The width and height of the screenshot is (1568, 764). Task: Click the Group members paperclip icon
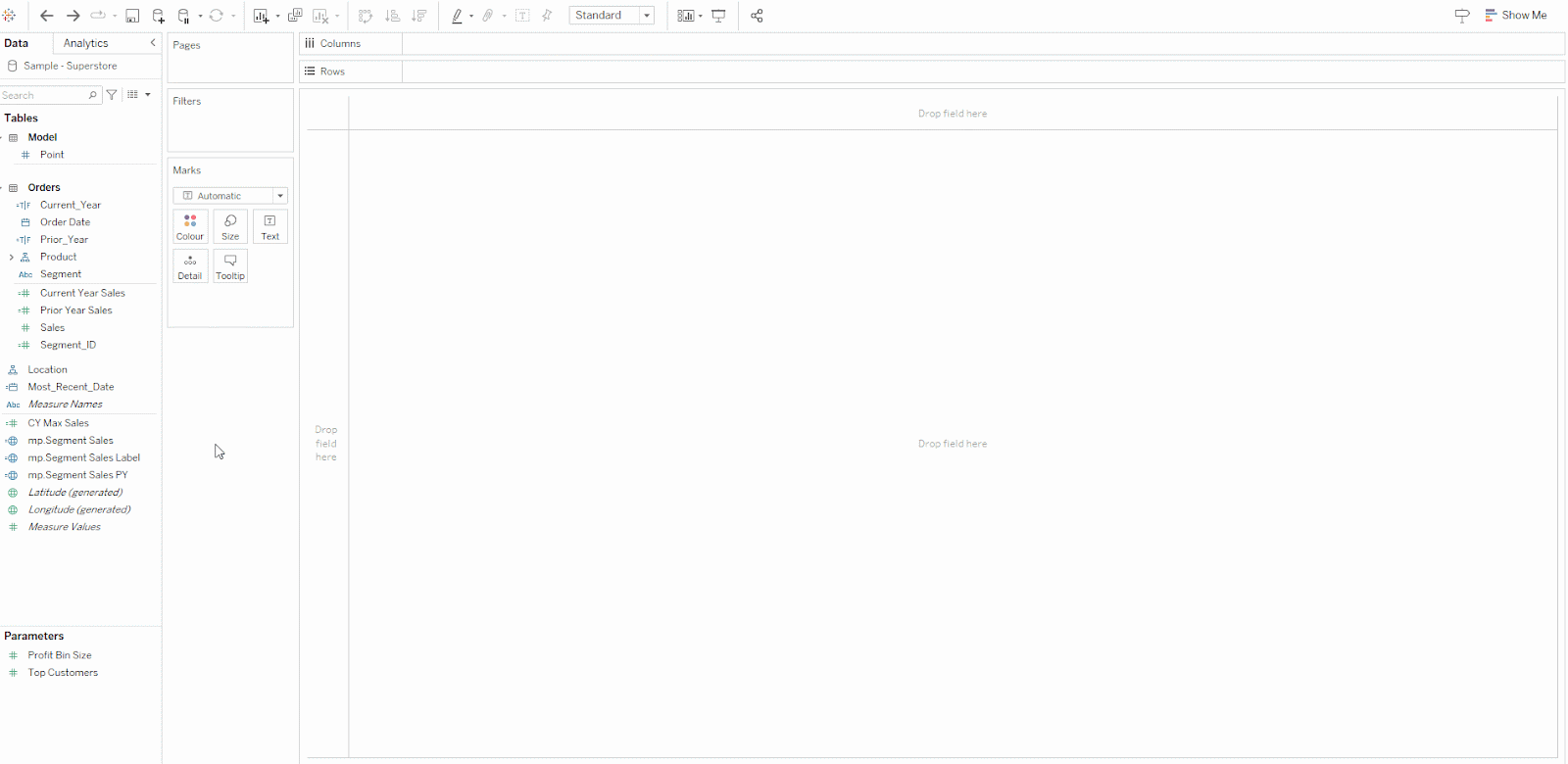coord(487,16)
